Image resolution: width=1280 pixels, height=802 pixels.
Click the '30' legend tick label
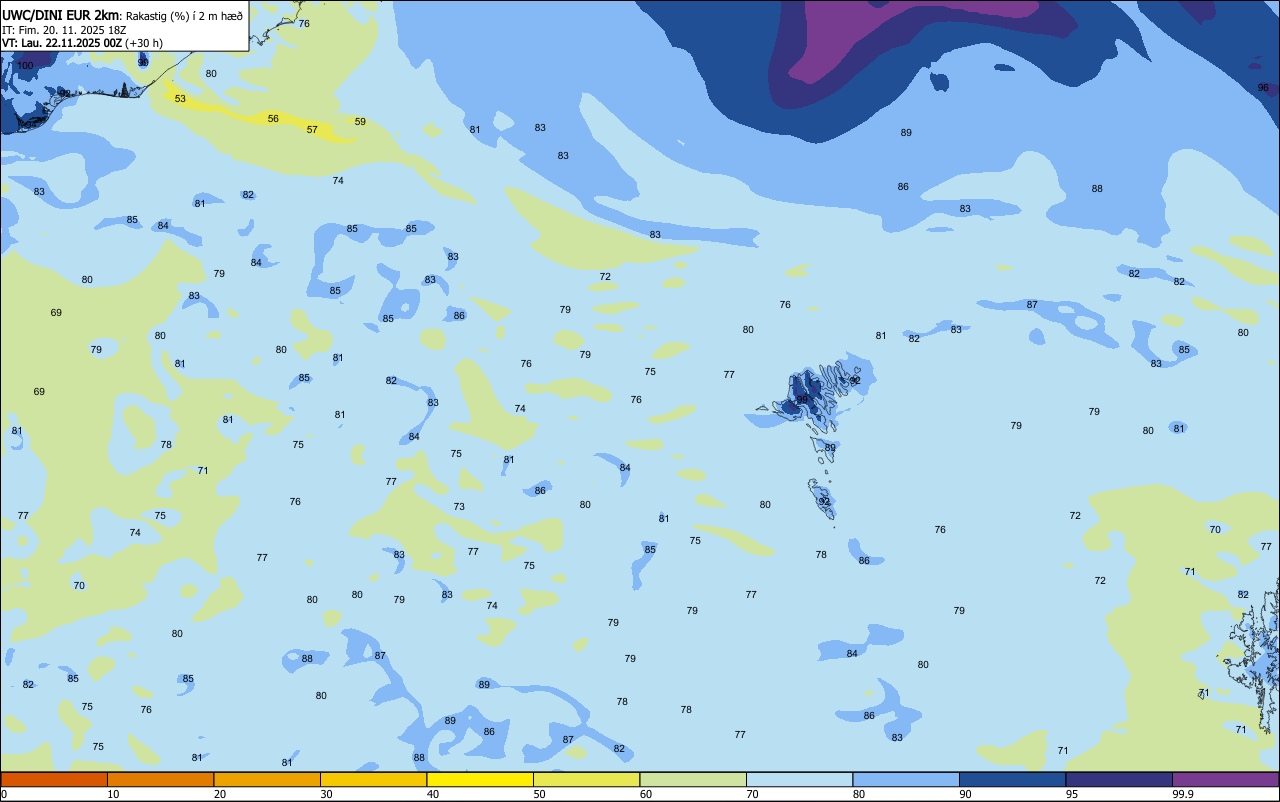[326, 794]
